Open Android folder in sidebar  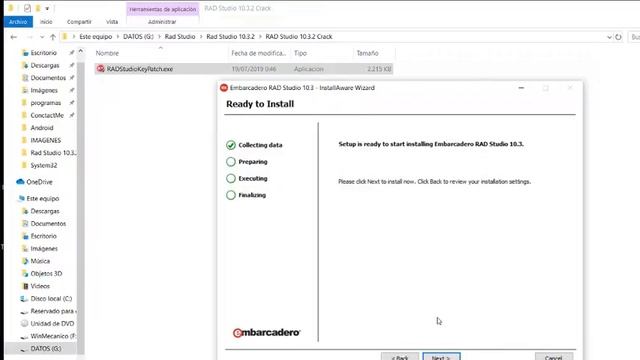(42, 128)
